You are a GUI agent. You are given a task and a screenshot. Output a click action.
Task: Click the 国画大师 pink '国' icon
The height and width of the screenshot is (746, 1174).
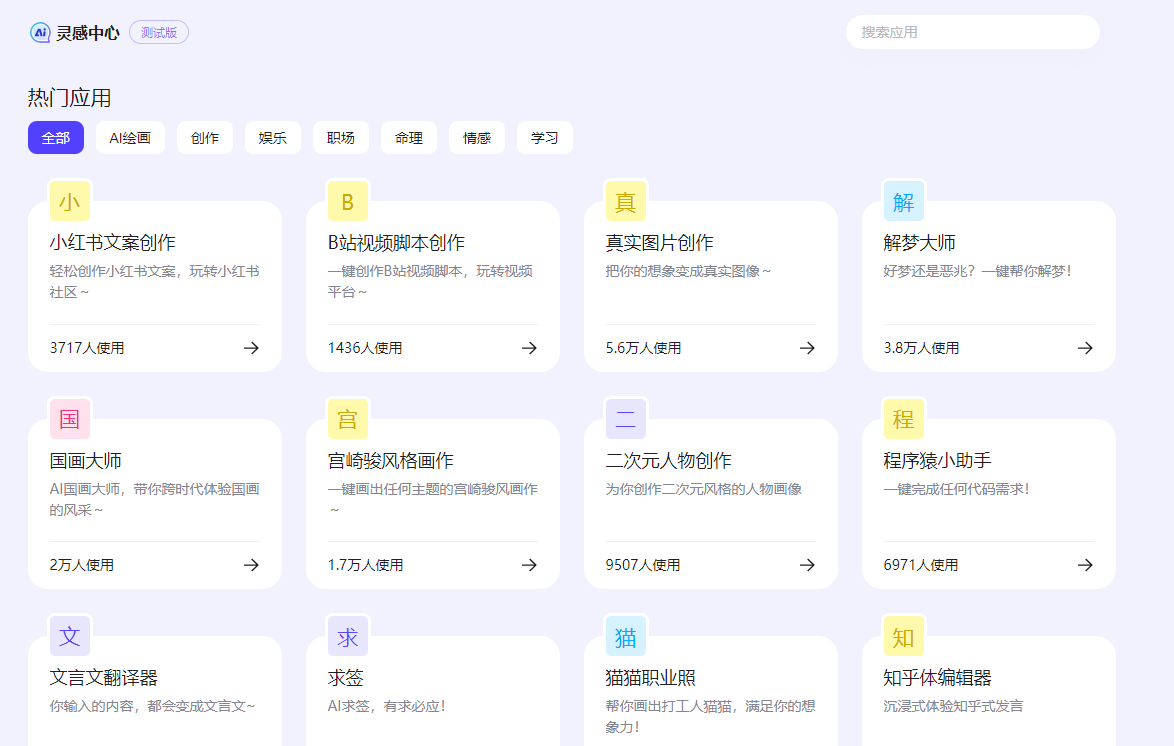70,419
